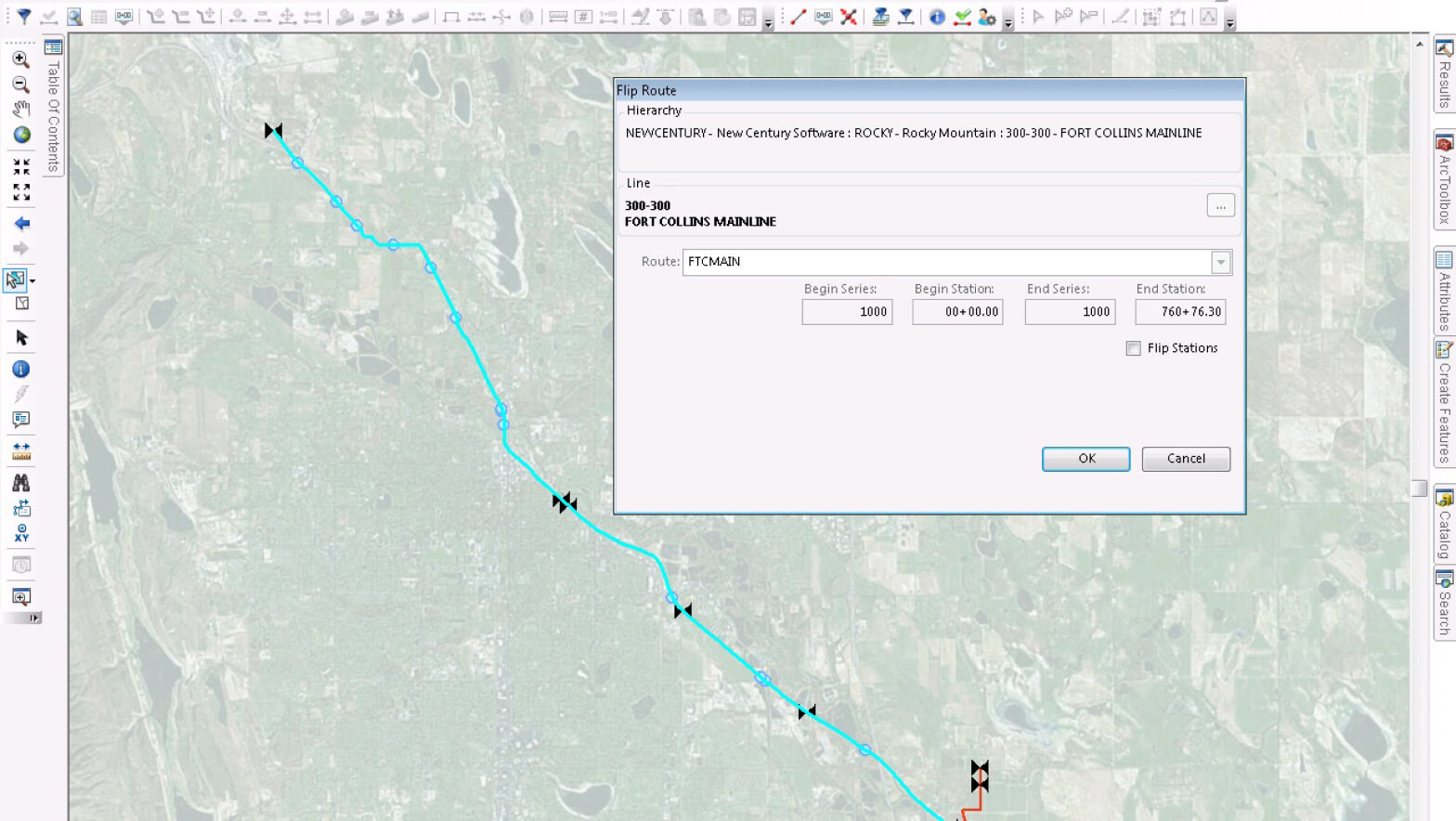The height and width of the screenshot is (821, 1456).
Task: Select the Zoom In tool
Action: [x=20, y=59]
